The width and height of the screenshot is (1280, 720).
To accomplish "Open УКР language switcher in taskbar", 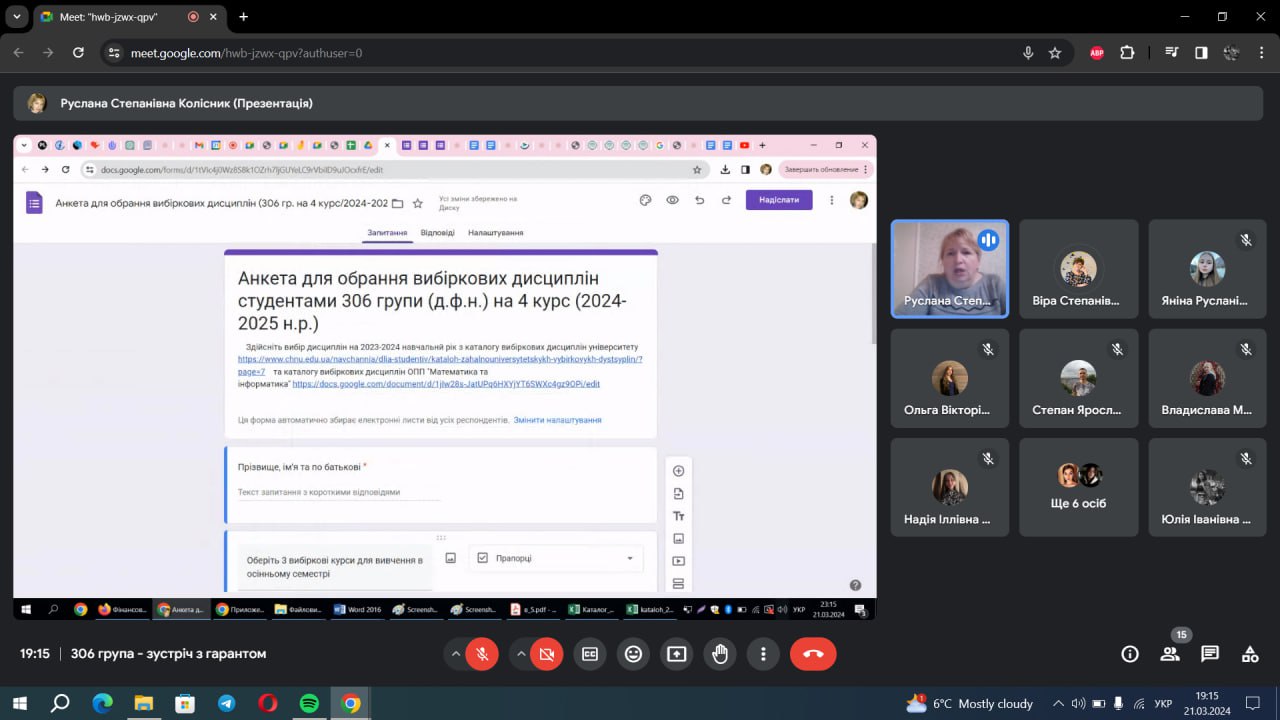I will point(1163,703).
